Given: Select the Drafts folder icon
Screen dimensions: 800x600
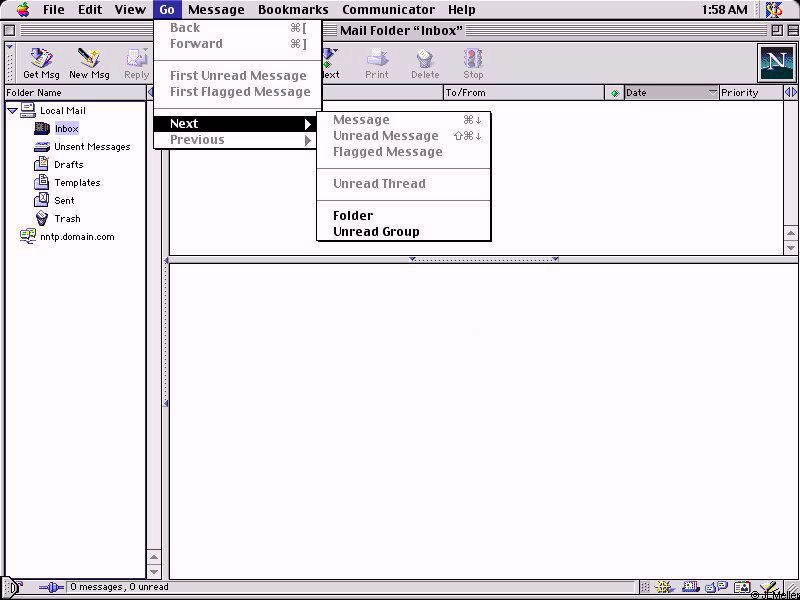Looking at the screenshot, I should 42,164.
